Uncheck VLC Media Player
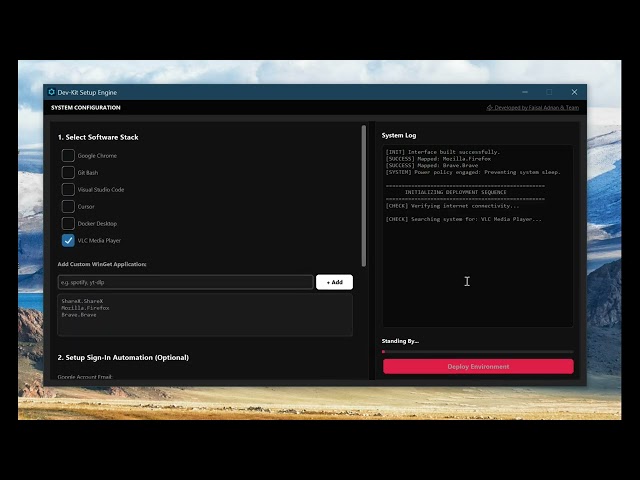The image size is (640, 480). click(68, 240)
